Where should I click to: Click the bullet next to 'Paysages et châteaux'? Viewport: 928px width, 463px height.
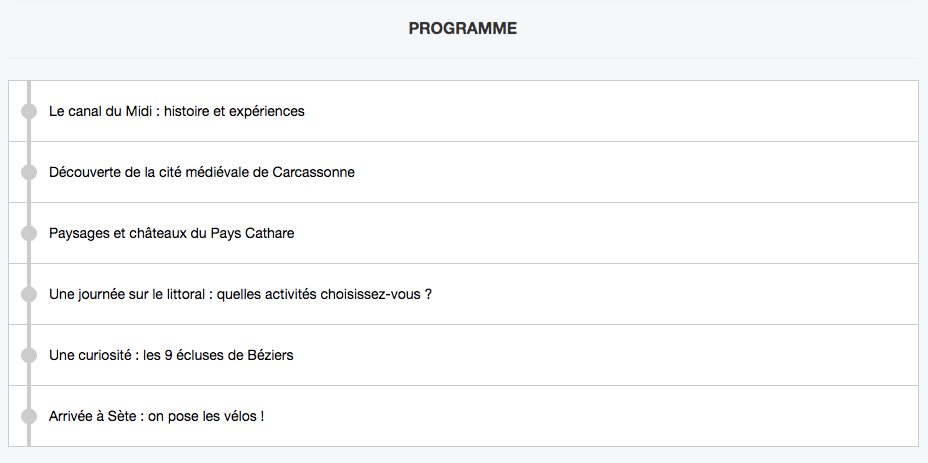[x=29, y=233]
